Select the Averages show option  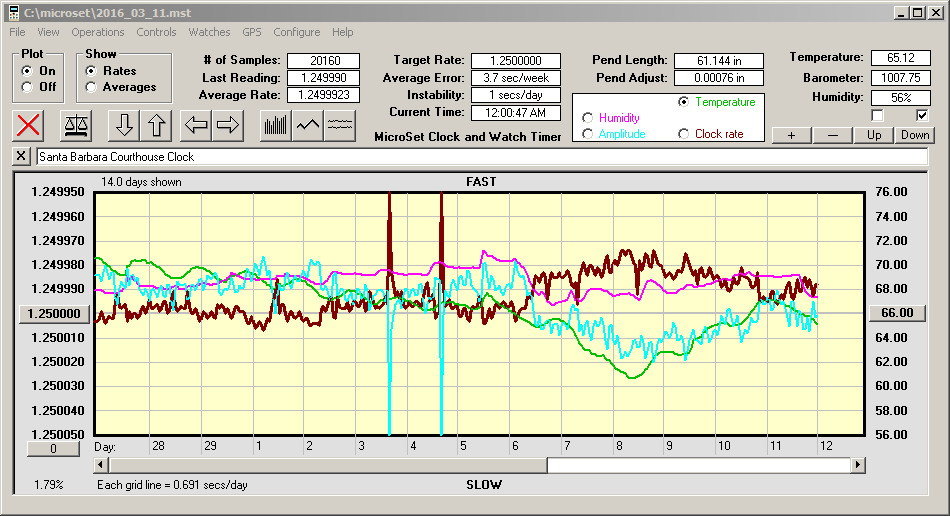click(92, 87)
